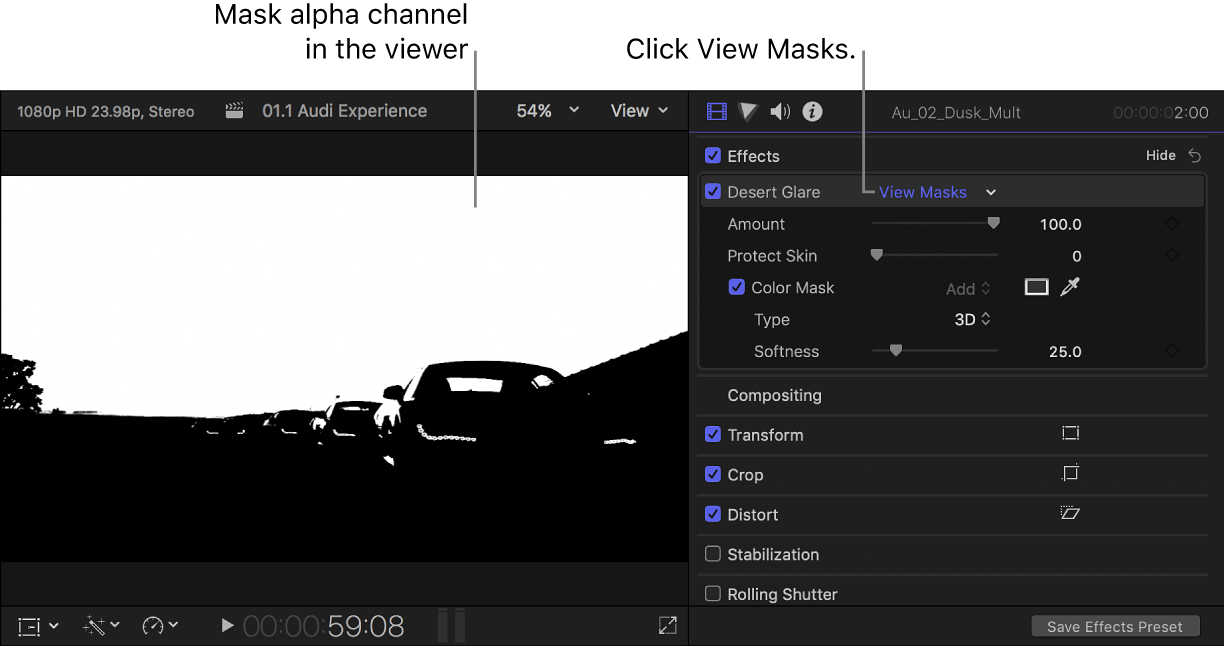The width and height of the screenshot is (1224, 646).
Task: Disable the Desert Glare effect
Action: click(713, 191)
